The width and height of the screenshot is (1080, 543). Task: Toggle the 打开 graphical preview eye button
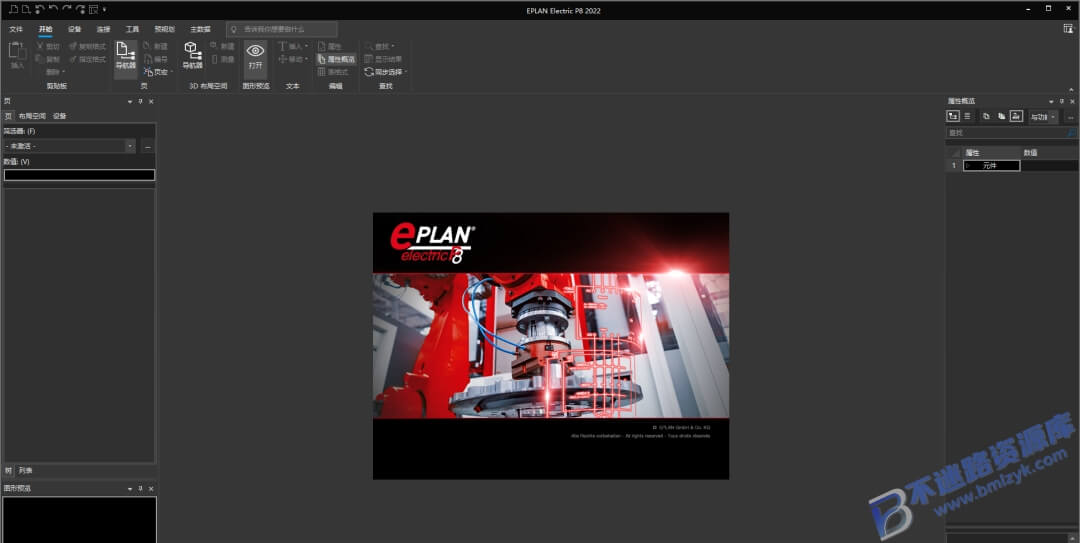pyautogui.click(x=256, y=57)
